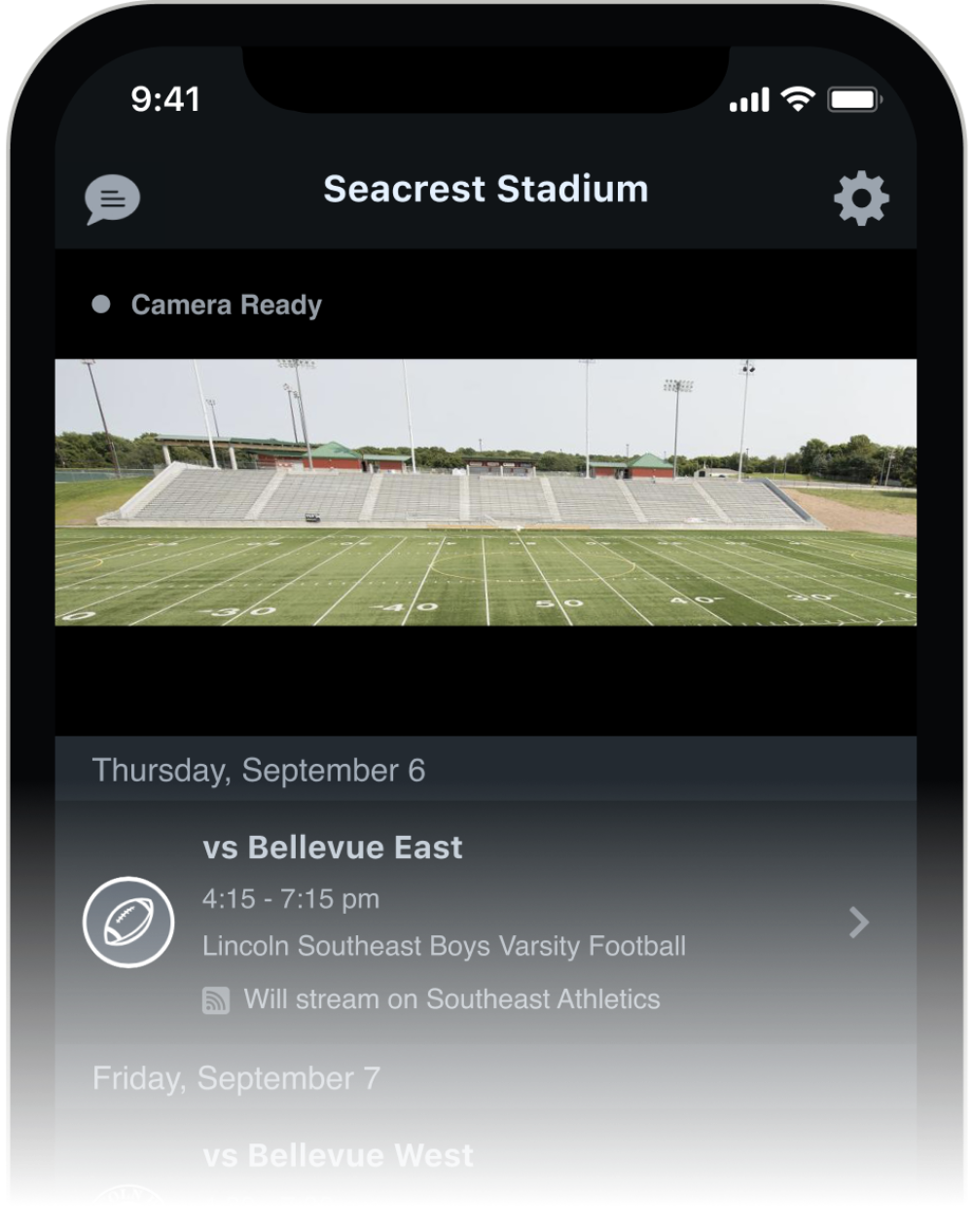Open the chat messages icon

(114, 199)
